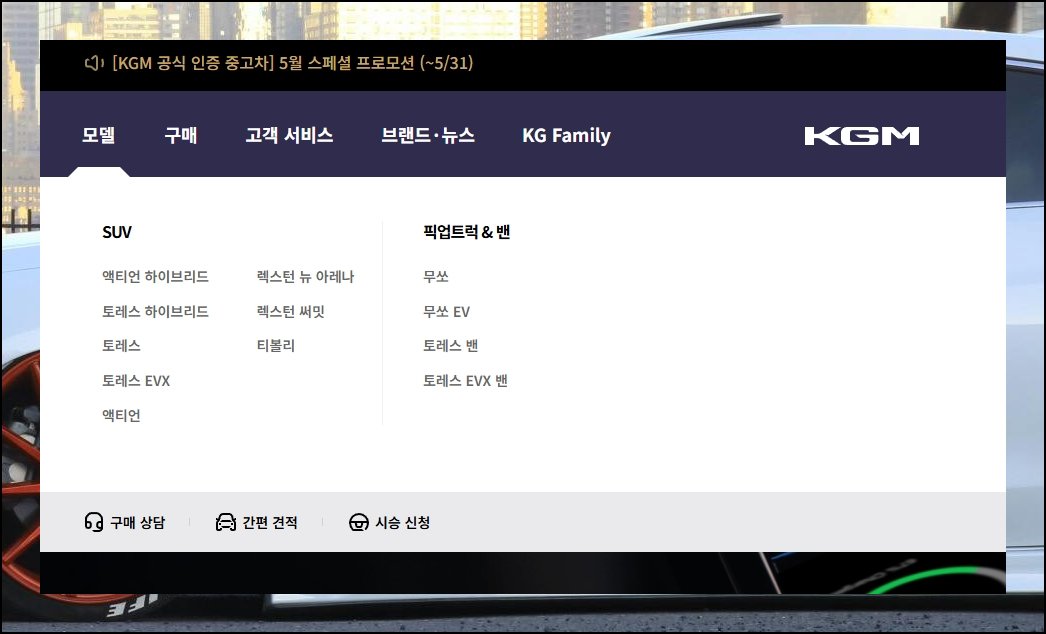Open the 무쏘 EV model
Screen dimensions: 1046x634
(446, 311)
